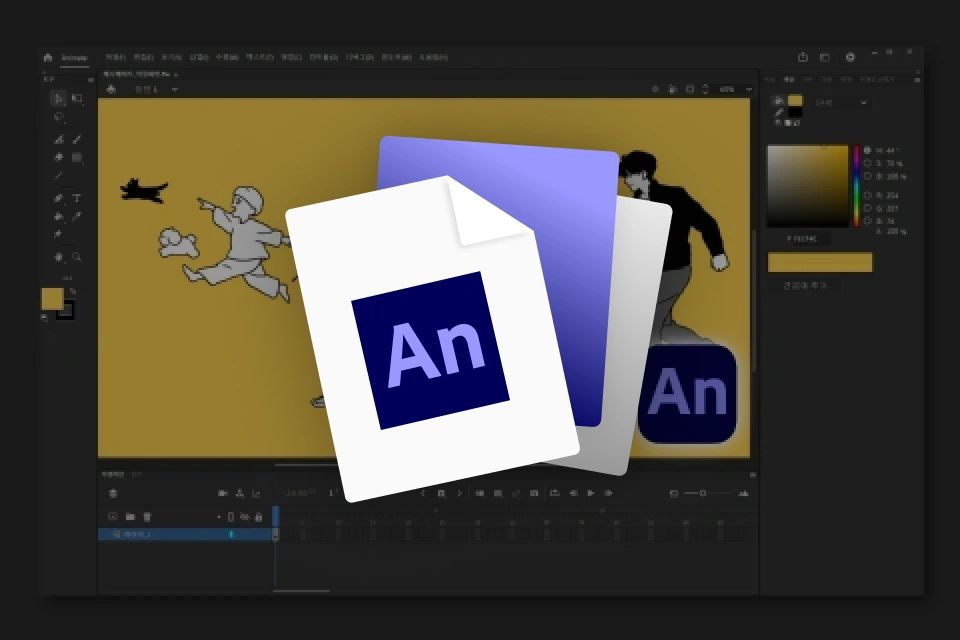Click the rainbow hue slider bar
Image resolution: width=960 pixels, height=640 pixels.
(x=856, y=186)
